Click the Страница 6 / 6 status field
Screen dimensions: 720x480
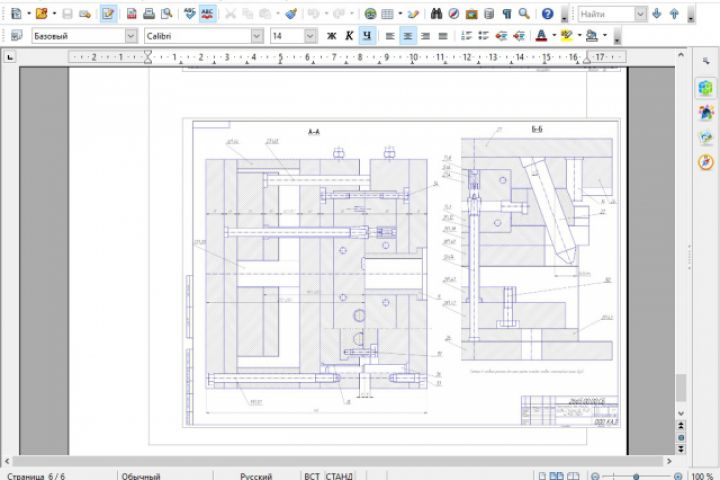36,476
